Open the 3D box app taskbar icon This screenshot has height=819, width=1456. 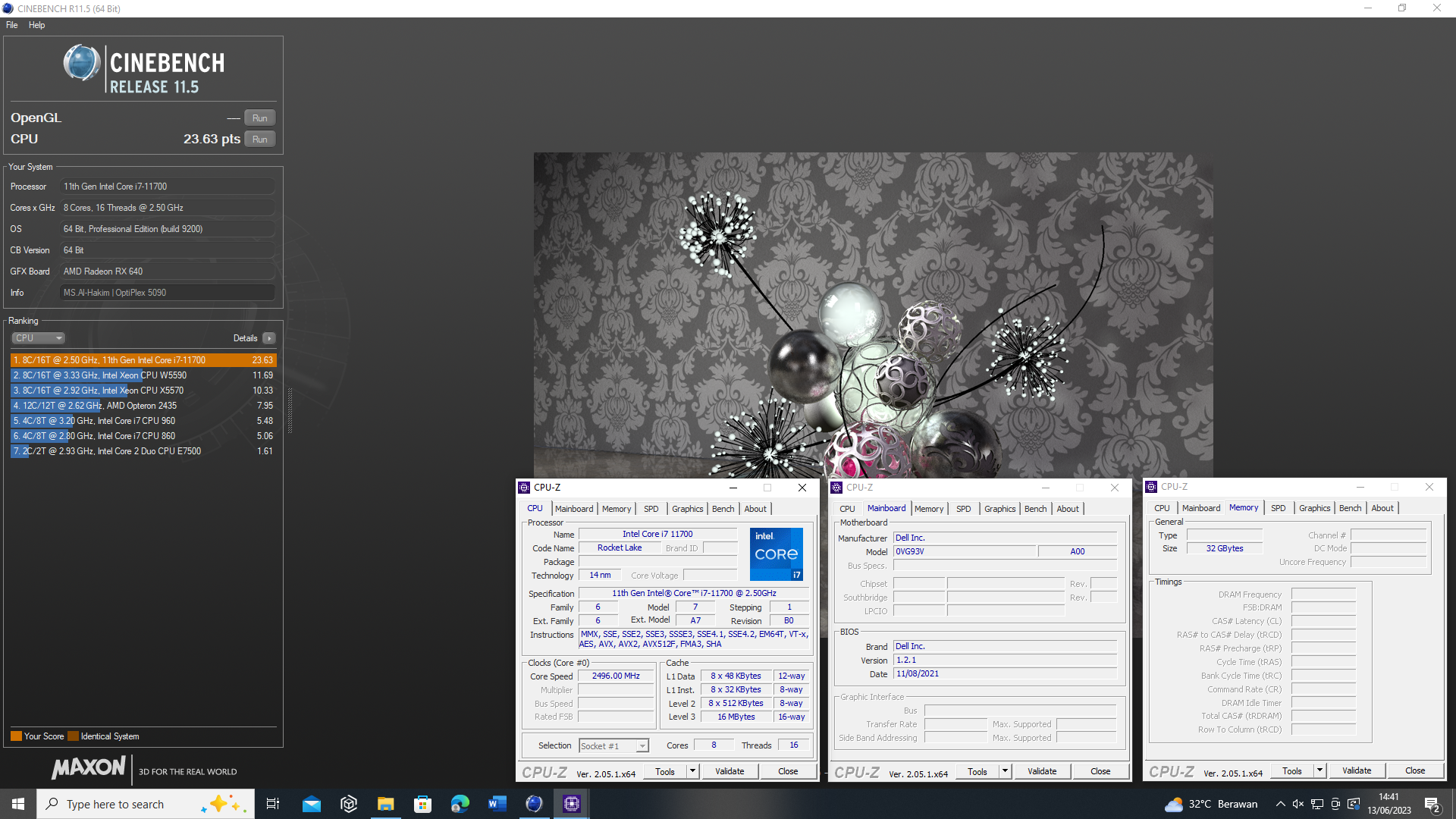pyautogui.click(x=349, y=804)
